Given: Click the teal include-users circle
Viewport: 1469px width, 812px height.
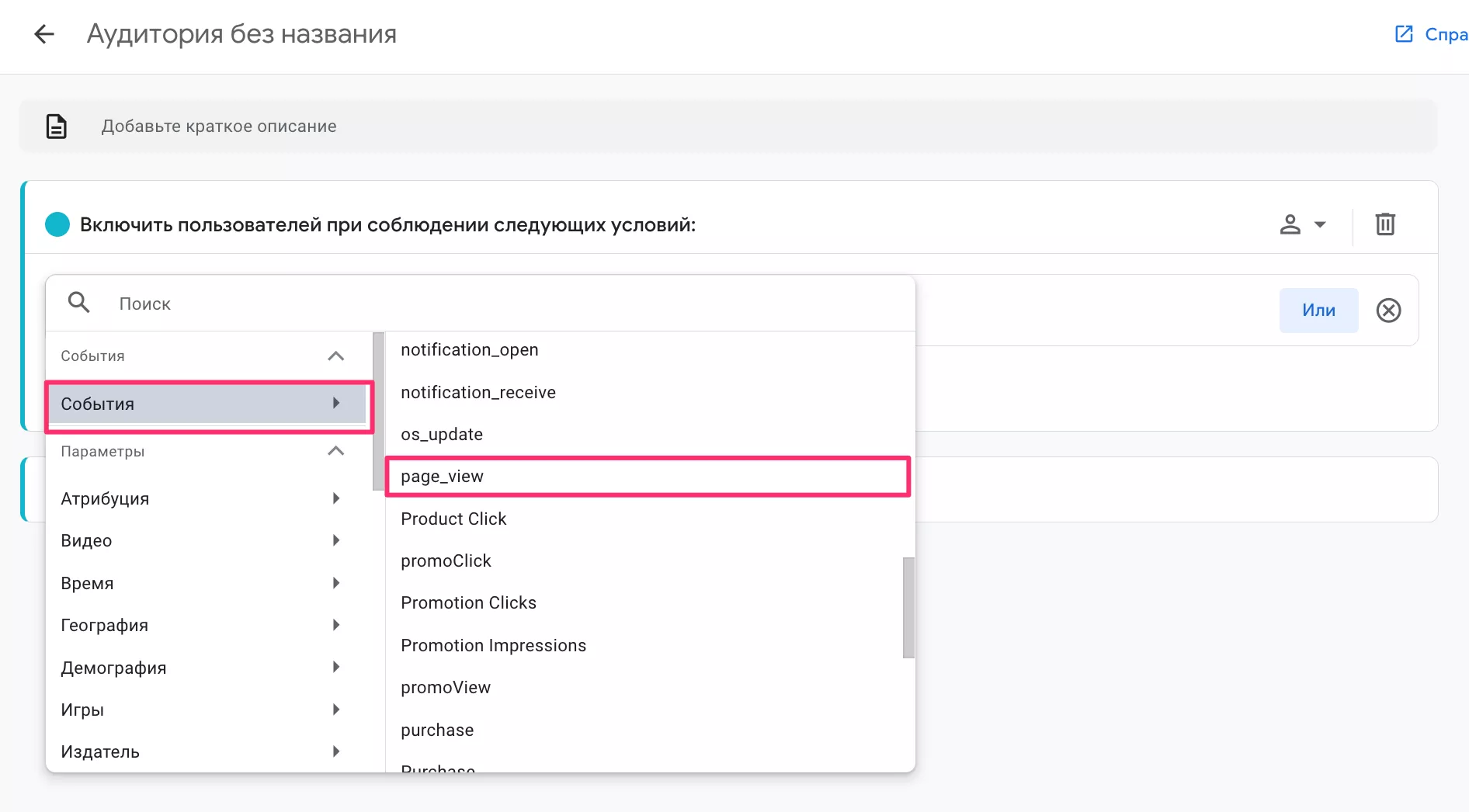Looking at the screenshot, I should 57,224.
